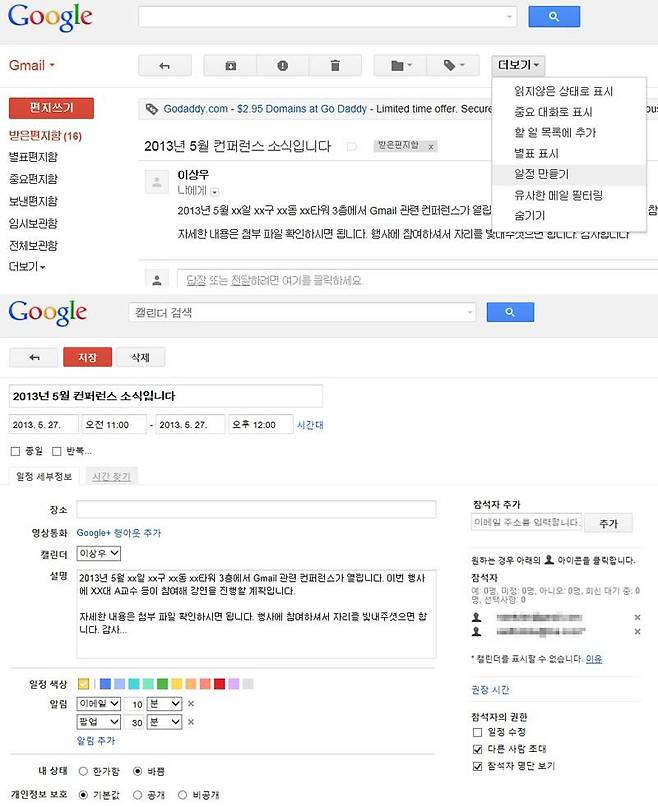Click the Google logo in Calendar
Viewport: 658px width, 807px height.
click(x=47, y=312)
